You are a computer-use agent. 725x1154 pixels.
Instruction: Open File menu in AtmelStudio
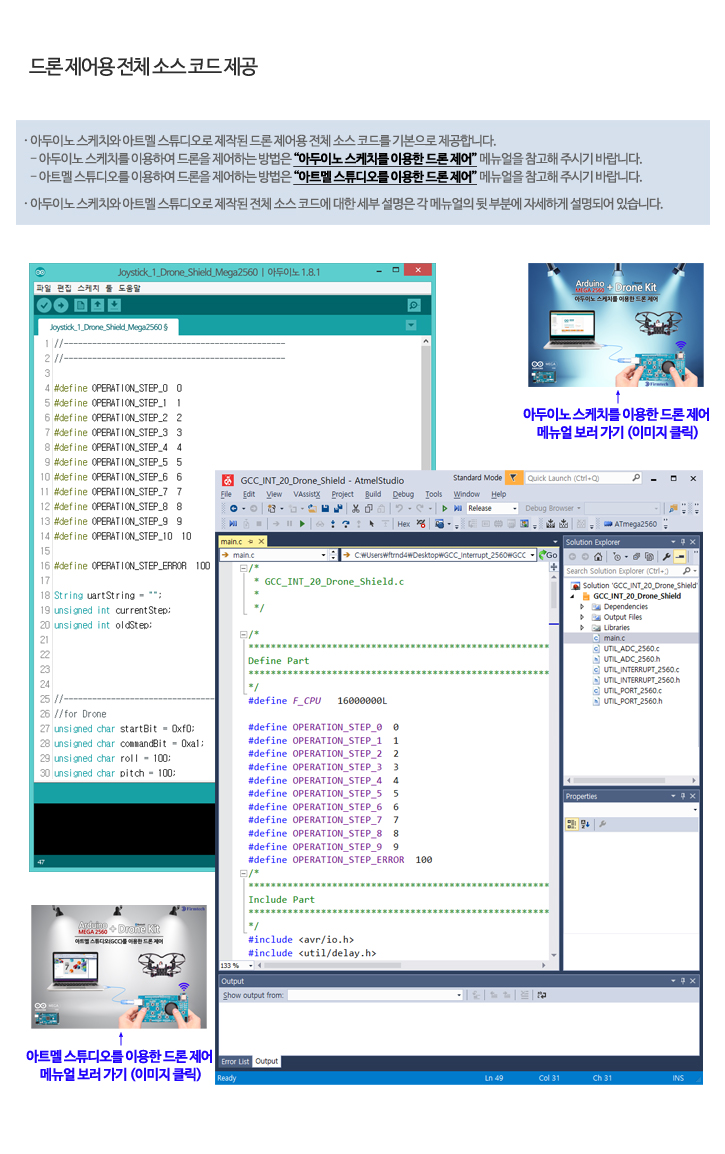[x=227, y=494]
